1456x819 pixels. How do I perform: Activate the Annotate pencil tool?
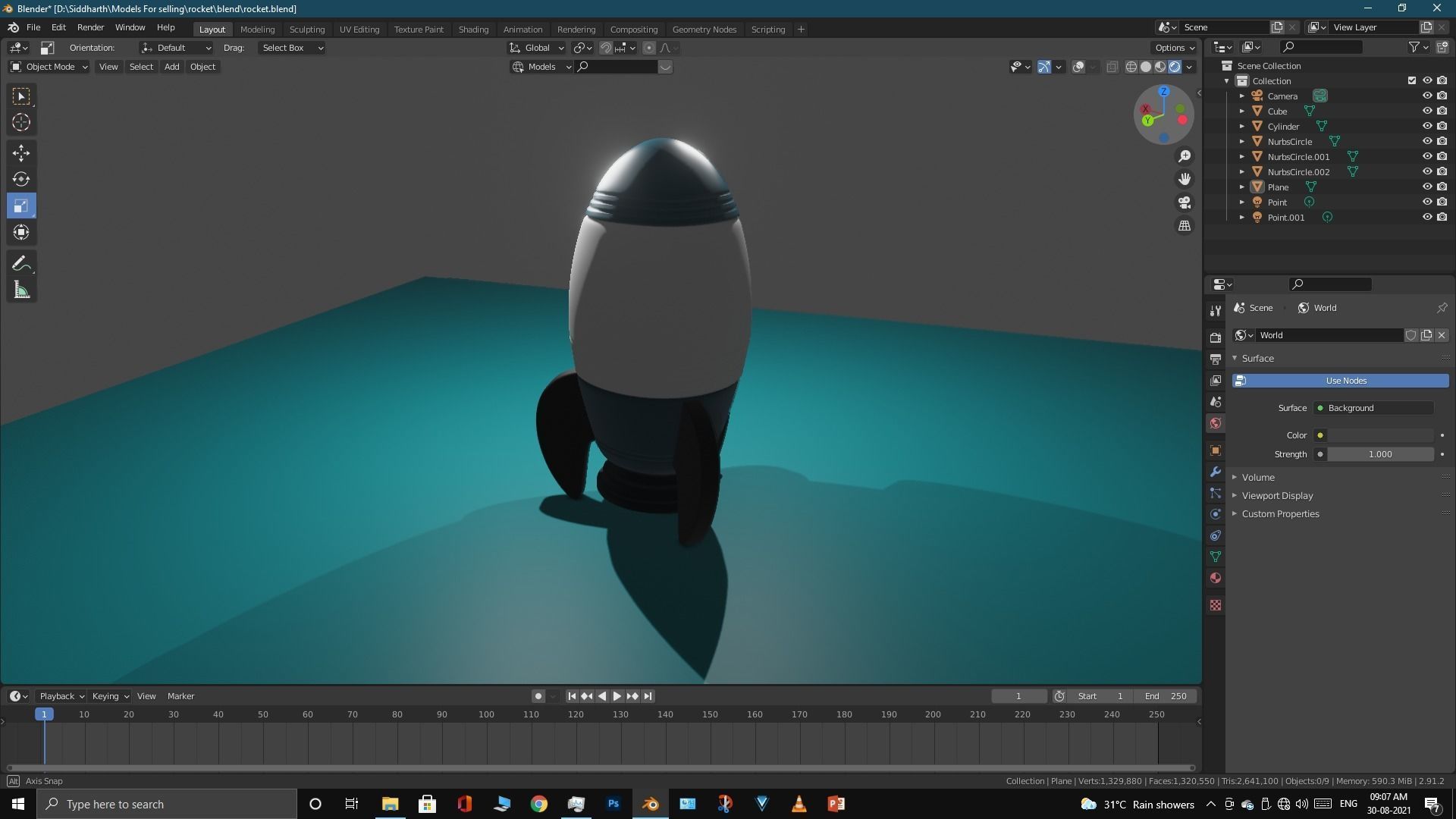pos(21,263)
